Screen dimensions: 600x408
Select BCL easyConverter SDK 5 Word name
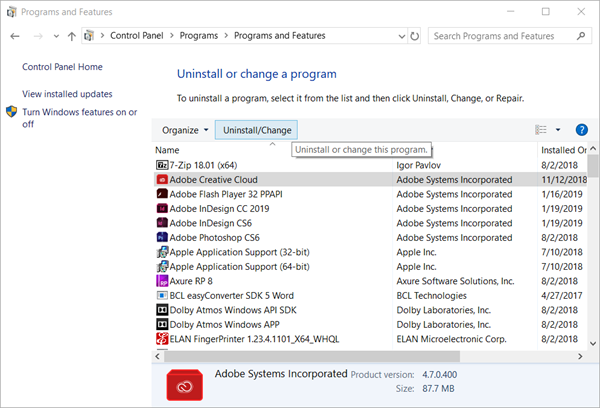(232, 296)
